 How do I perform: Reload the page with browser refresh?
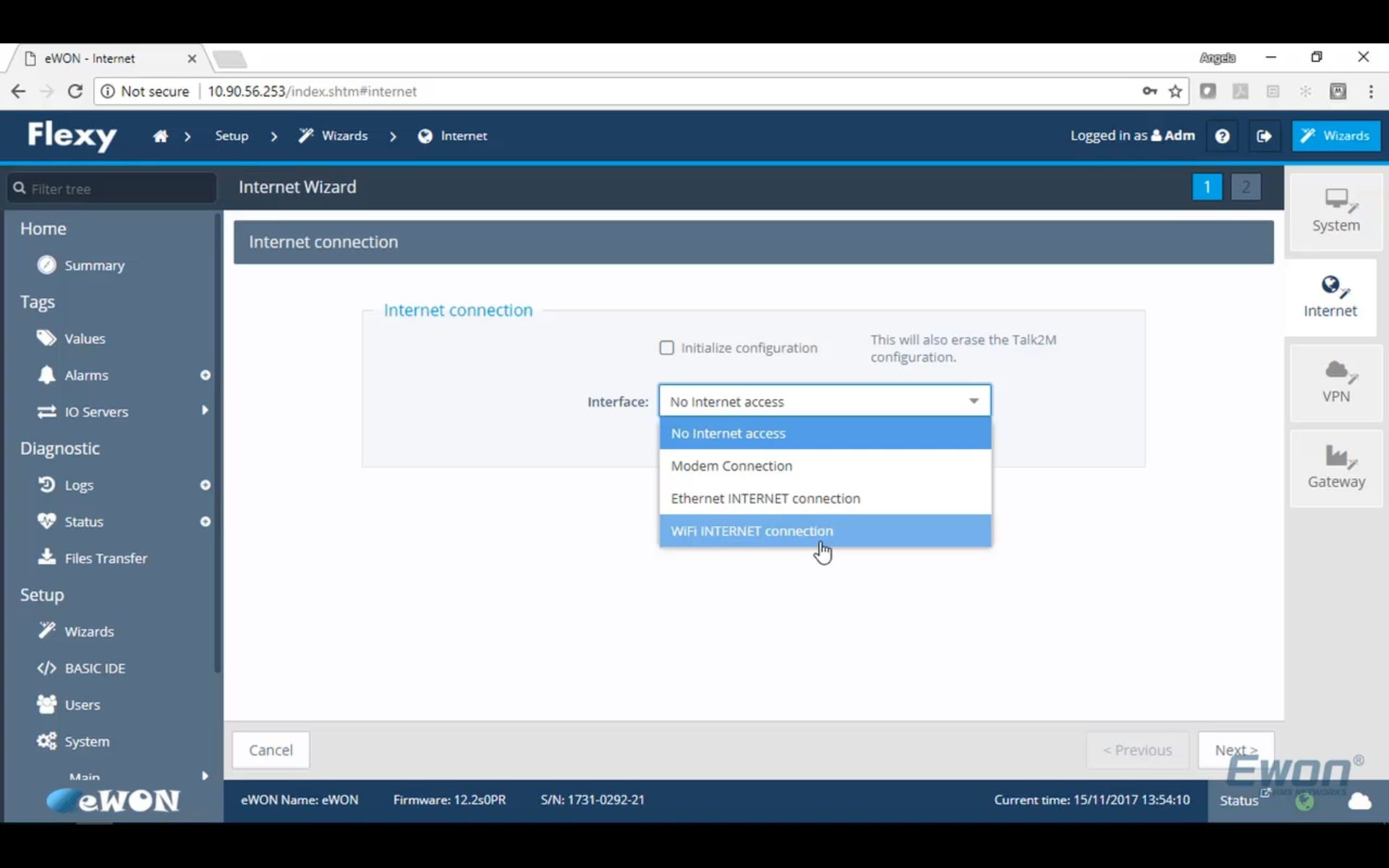coord(75,91)
